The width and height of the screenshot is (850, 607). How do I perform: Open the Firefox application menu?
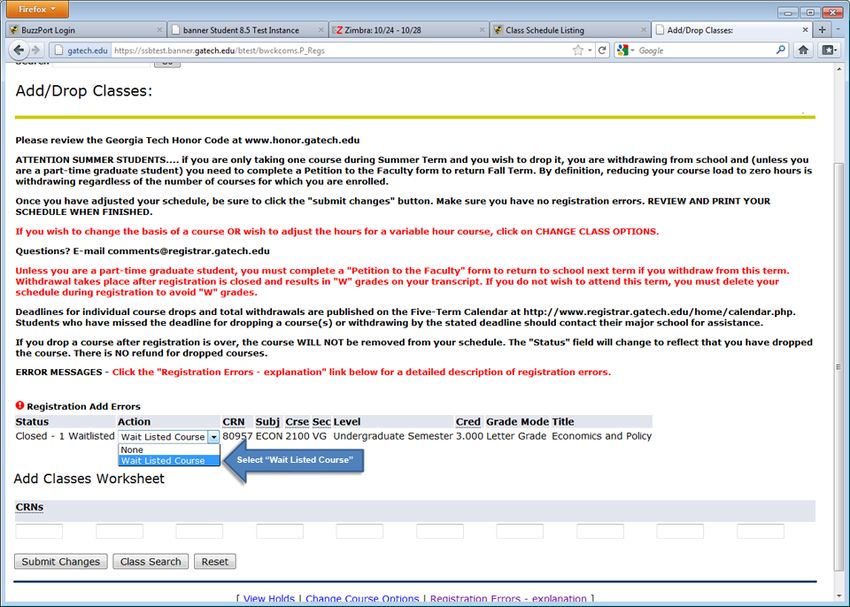click(37, 9)
